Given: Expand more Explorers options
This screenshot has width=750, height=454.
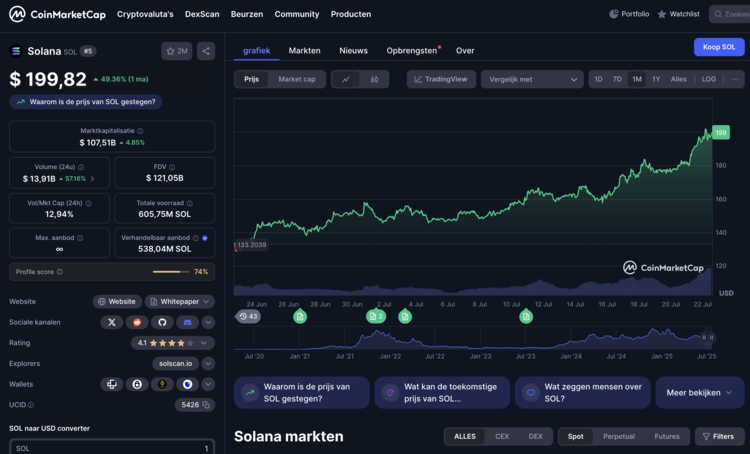Looking at the screenshot, I should click(x=208, y=364).
